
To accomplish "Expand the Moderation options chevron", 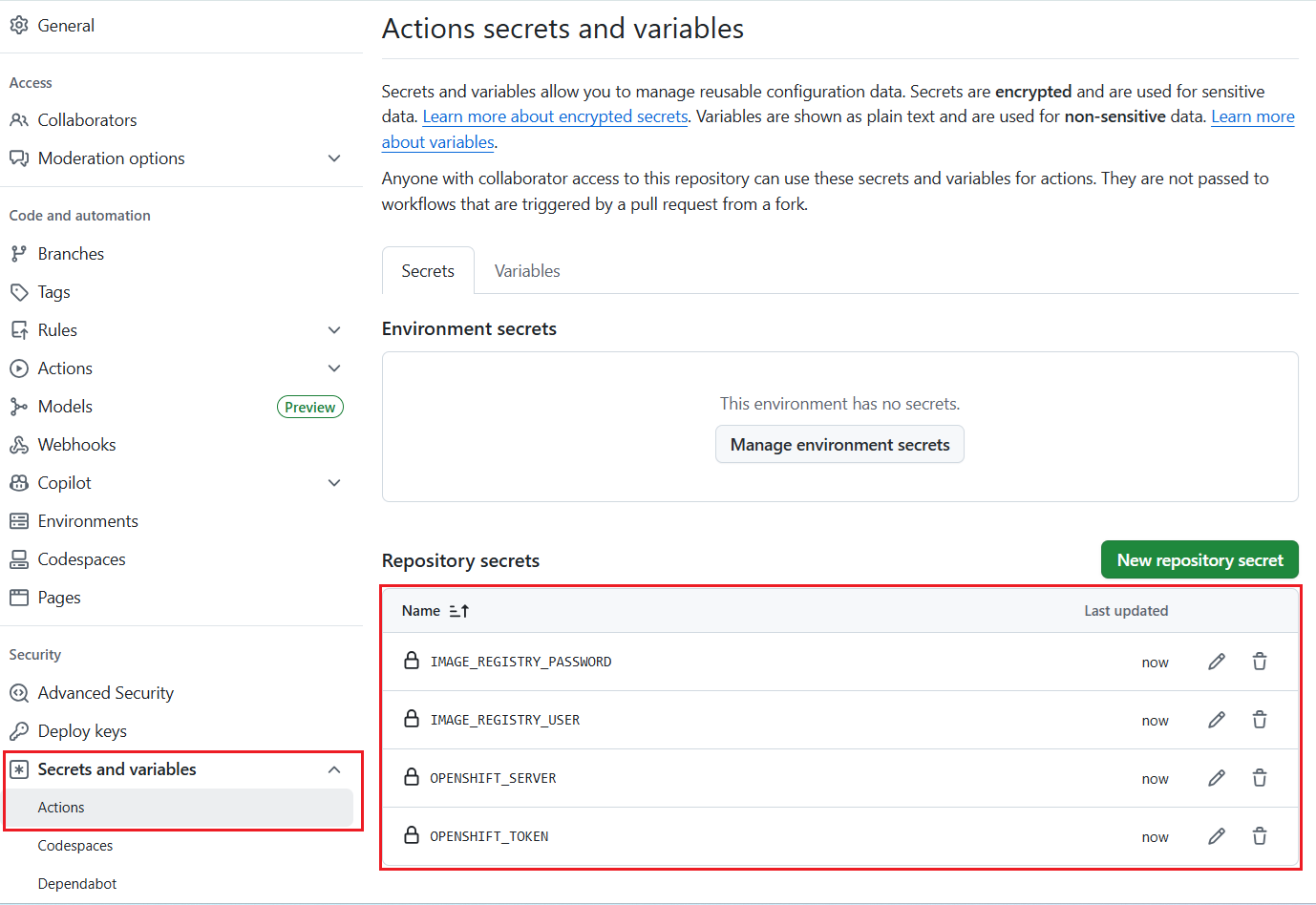I will pos(334,158).
